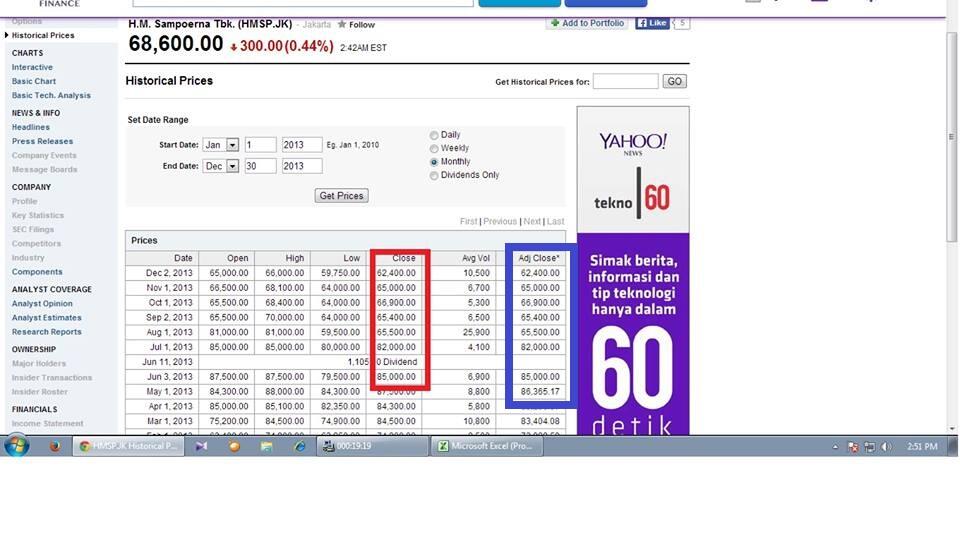Switch to Microsoft Excel taskbar window
This screenshot has height=542, width=960.
tap(487, 446)
